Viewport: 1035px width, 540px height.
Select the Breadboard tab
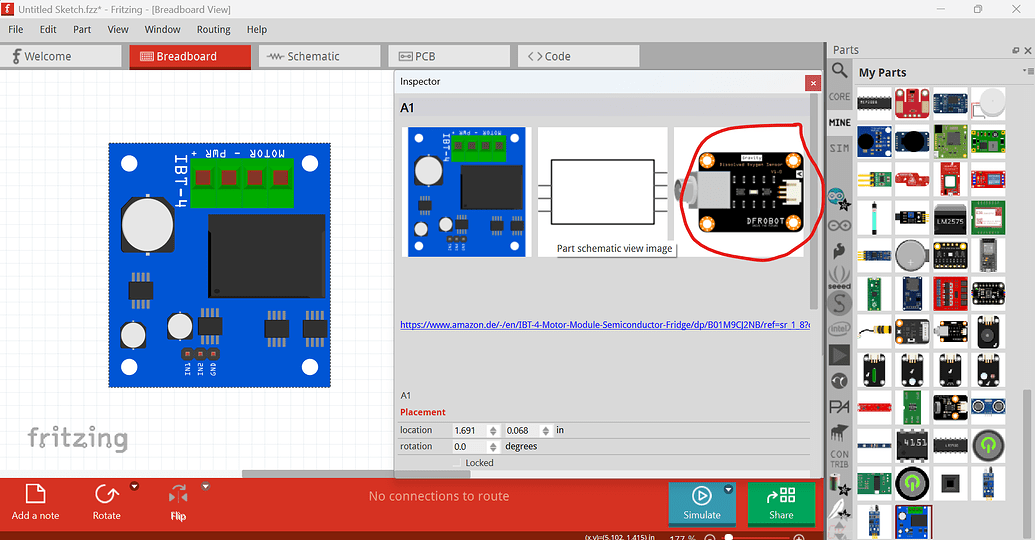pos(190,56)
